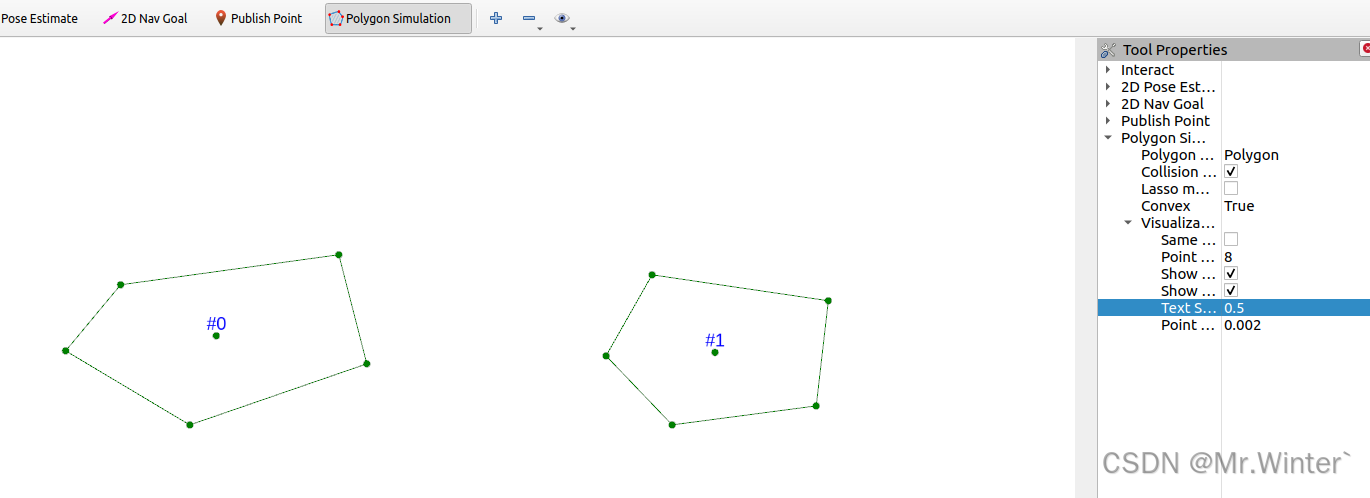Click the blue minus remove-tool icon

528,18
